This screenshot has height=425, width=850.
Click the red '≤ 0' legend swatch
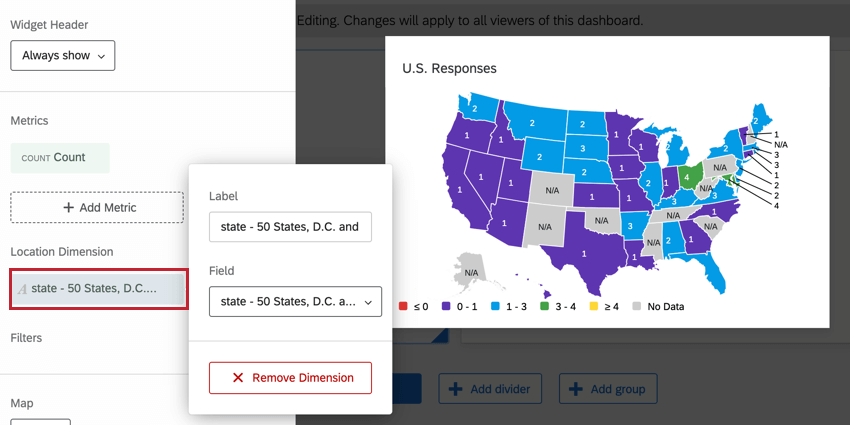click(404, 306)
